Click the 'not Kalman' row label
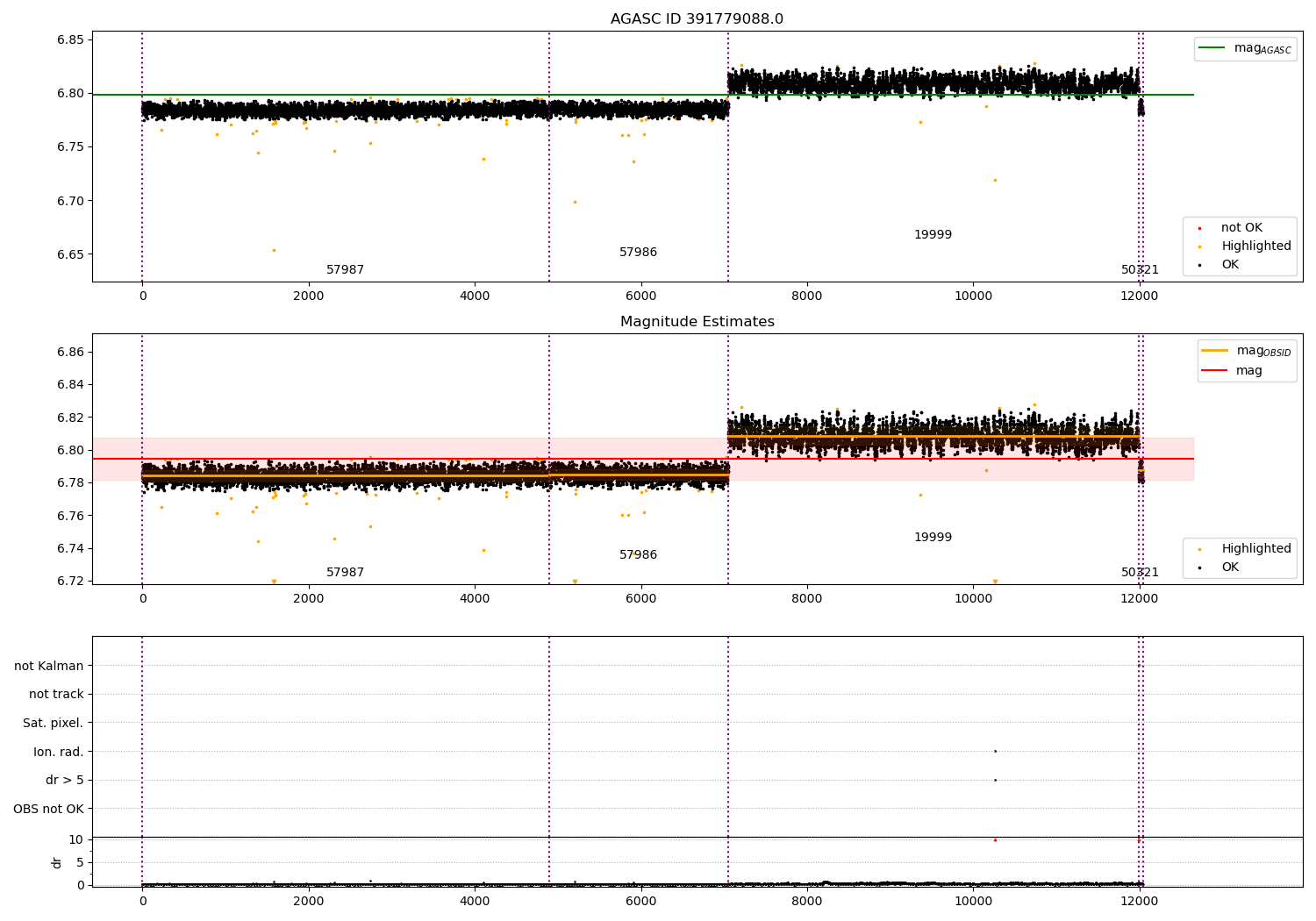The width and height of the screenshot is (1316, 921). [49, 667]
